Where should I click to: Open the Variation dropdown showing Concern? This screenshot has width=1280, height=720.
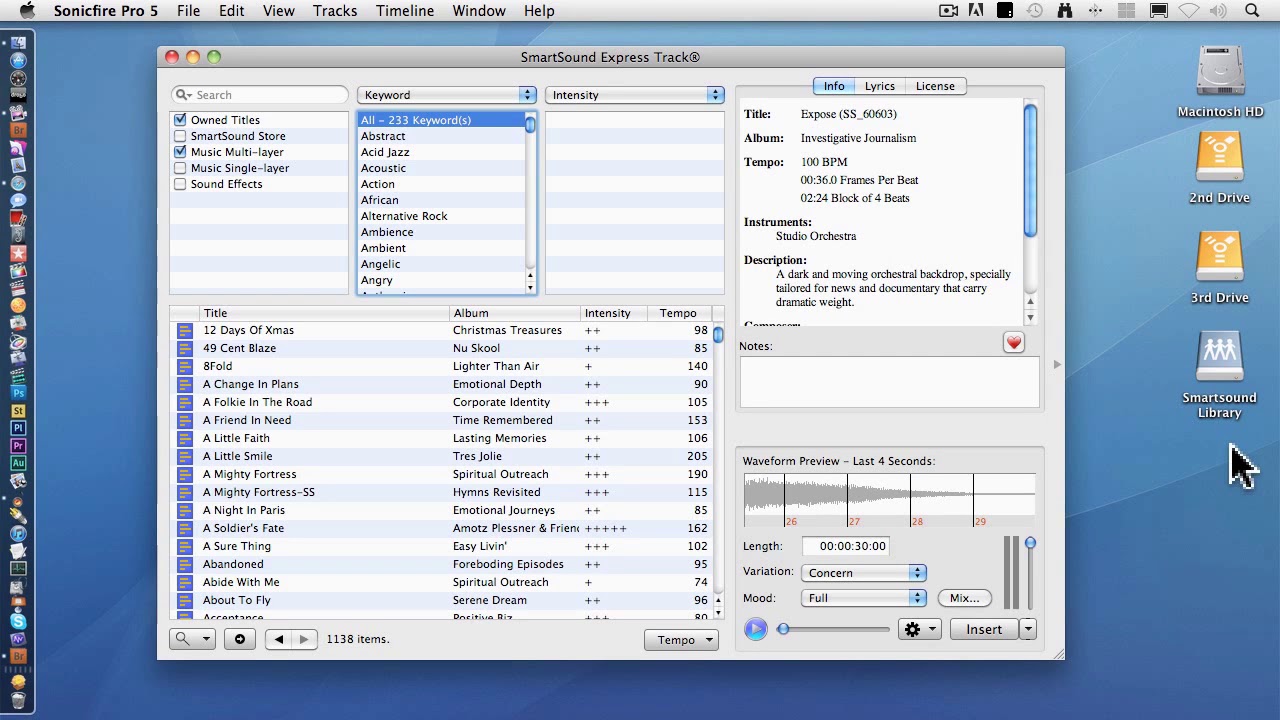[864, 573]
